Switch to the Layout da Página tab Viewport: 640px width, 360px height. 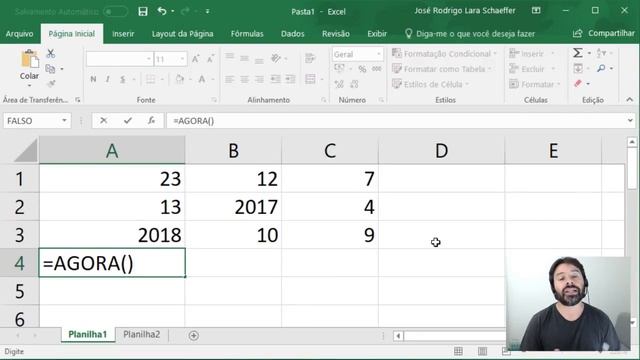pos(182,34)
